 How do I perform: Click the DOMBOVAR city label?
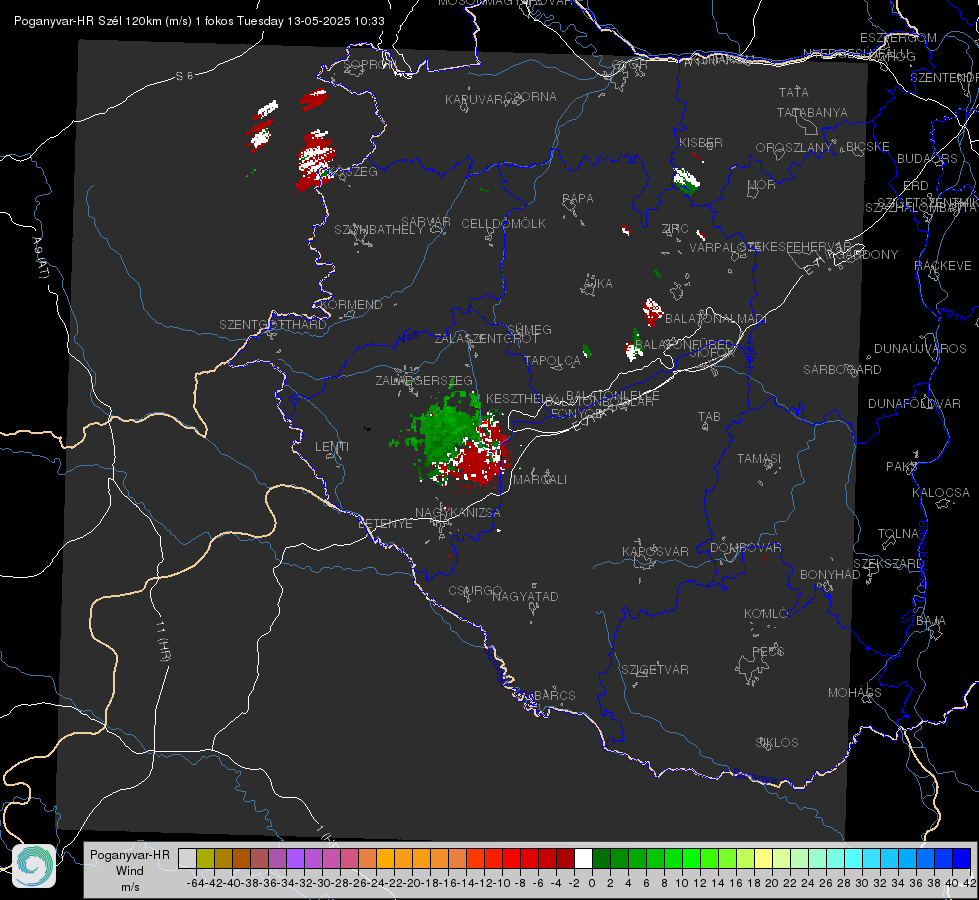click(746, 548)
